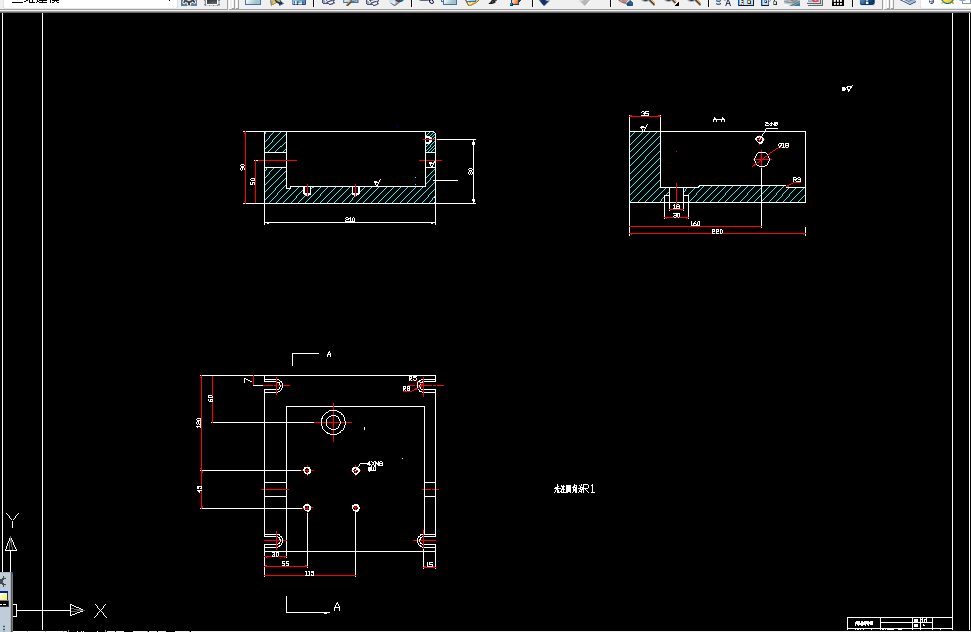
Task: Click the large concentric circle in plan view
Action: [x=334, y=423]
